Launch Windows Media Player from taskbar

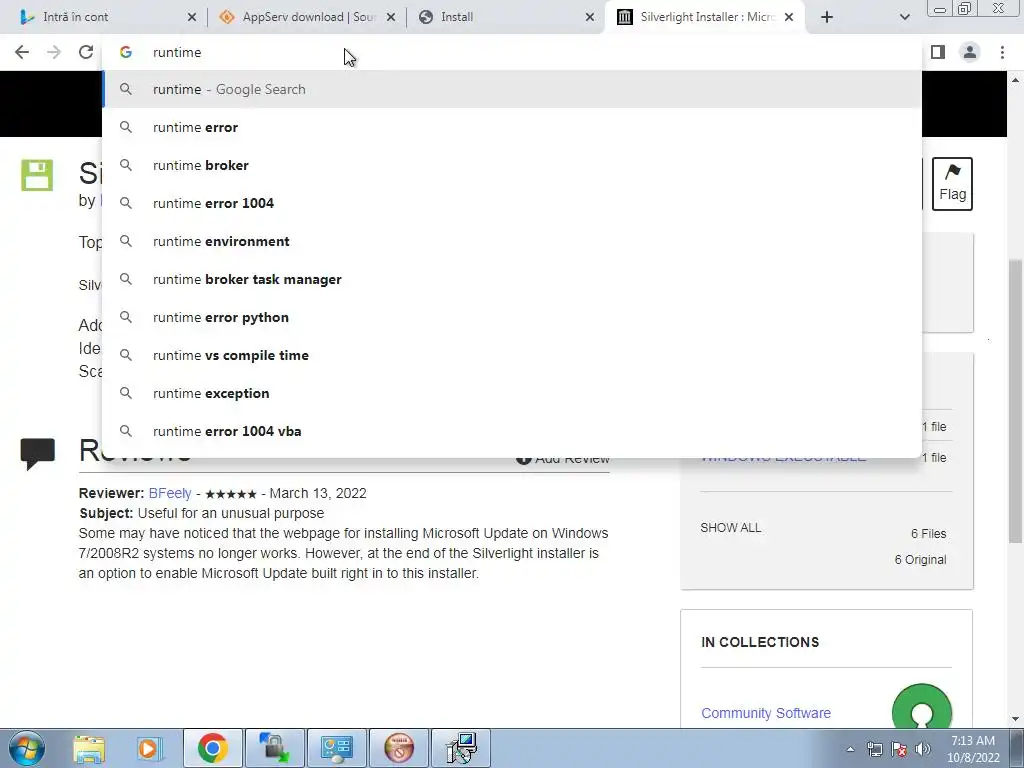tap(149, 748)
